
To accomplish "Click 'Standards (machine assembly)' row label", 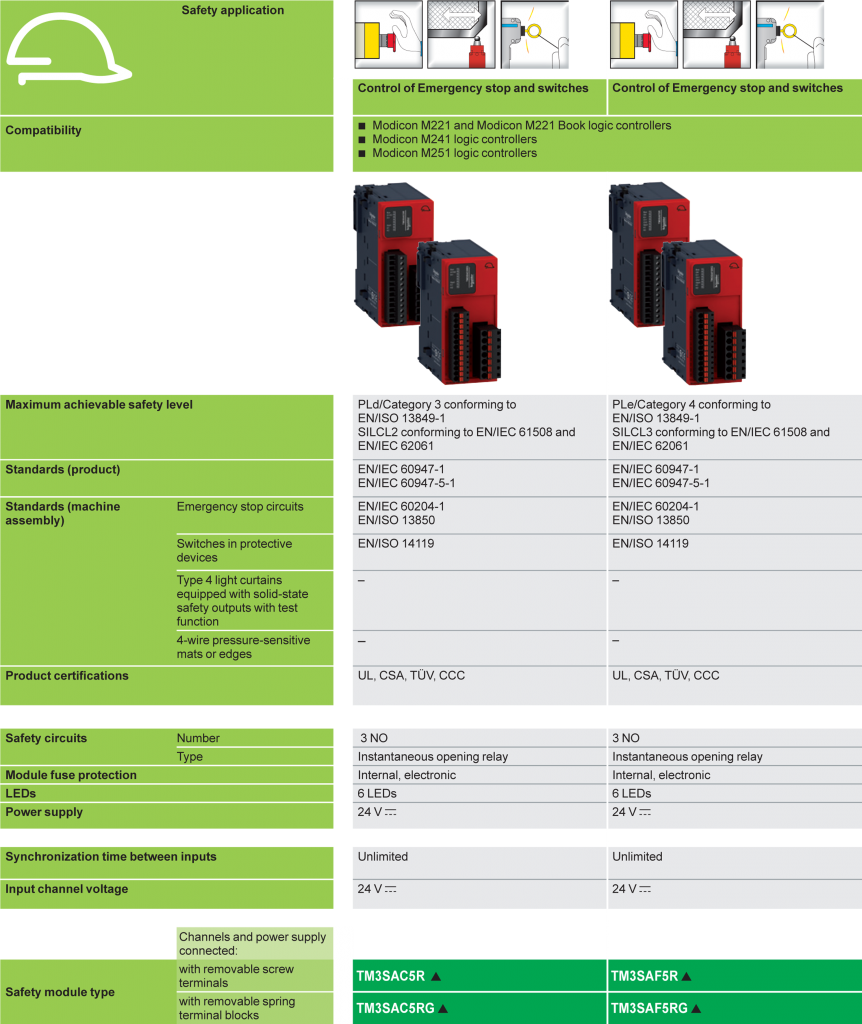I will 63,513.
